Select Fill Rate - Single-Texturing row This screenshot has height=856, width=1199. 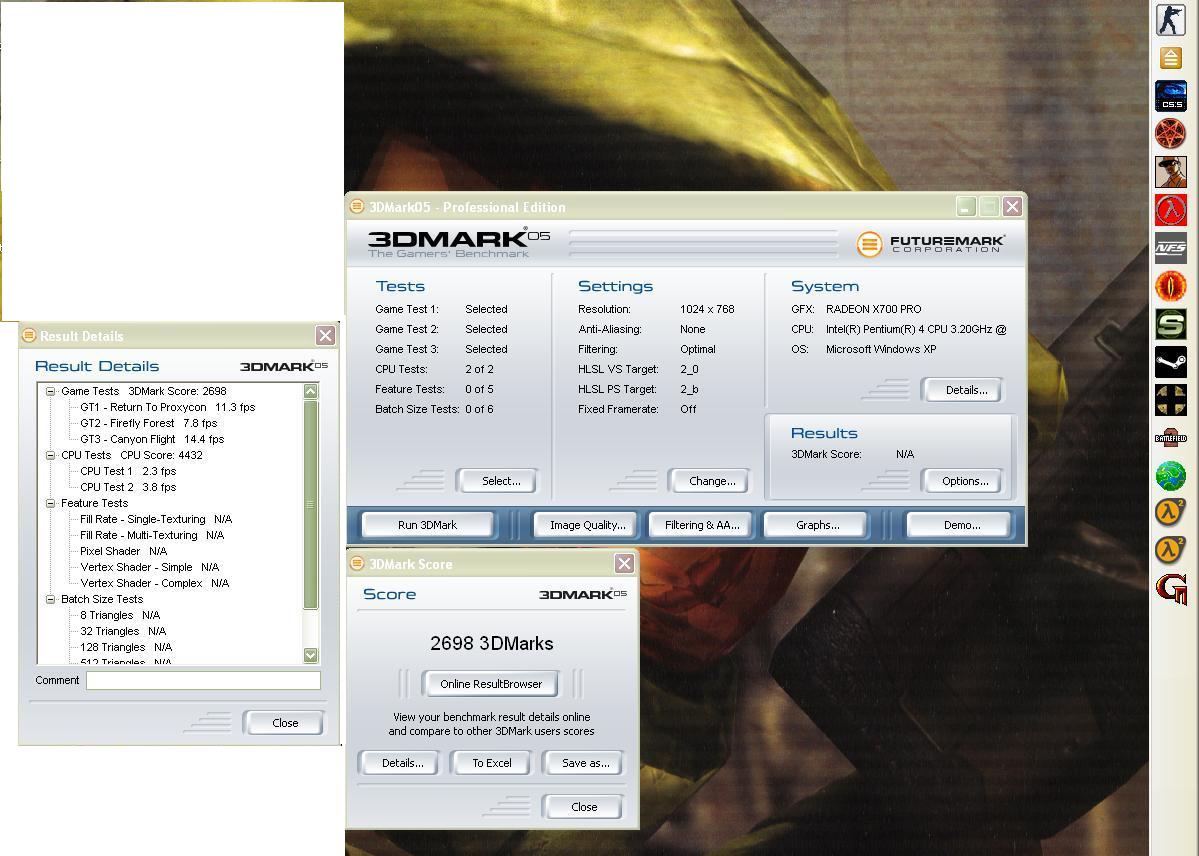[x=156, y=519]
